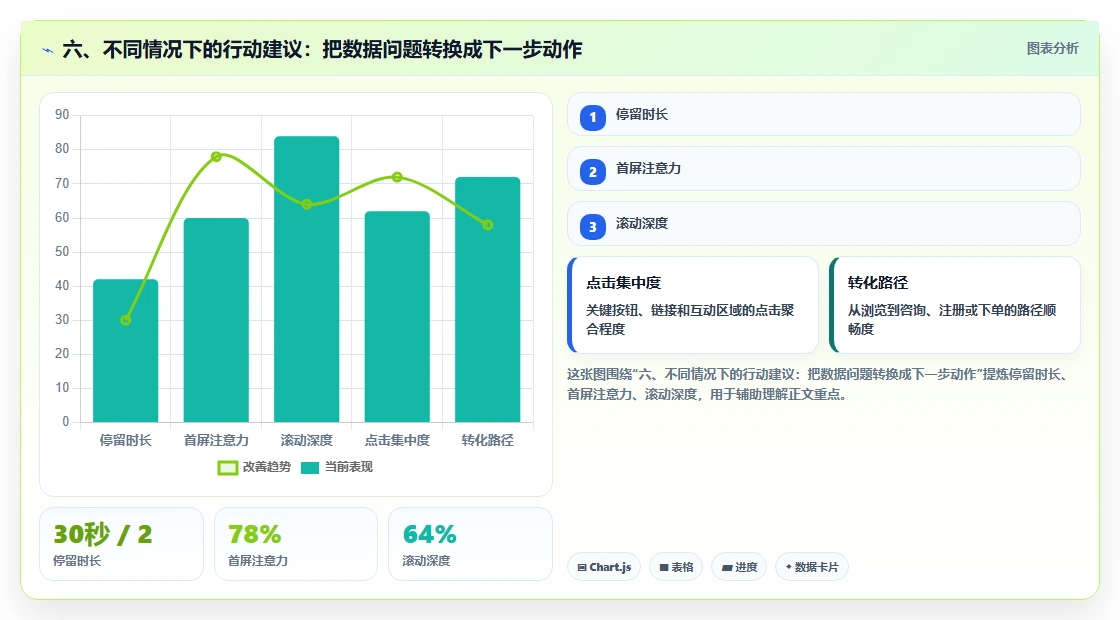Click the 点击集中度 x-axis label
The width and height of the screenshot is (1120, 620).
pyautogui.click(x=397, y=440)
